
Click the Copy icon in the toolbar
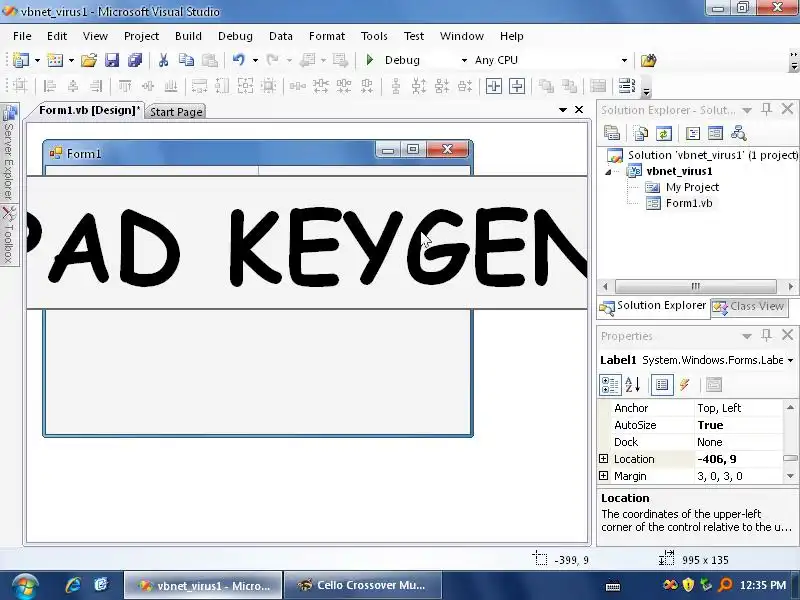(186, 60)
